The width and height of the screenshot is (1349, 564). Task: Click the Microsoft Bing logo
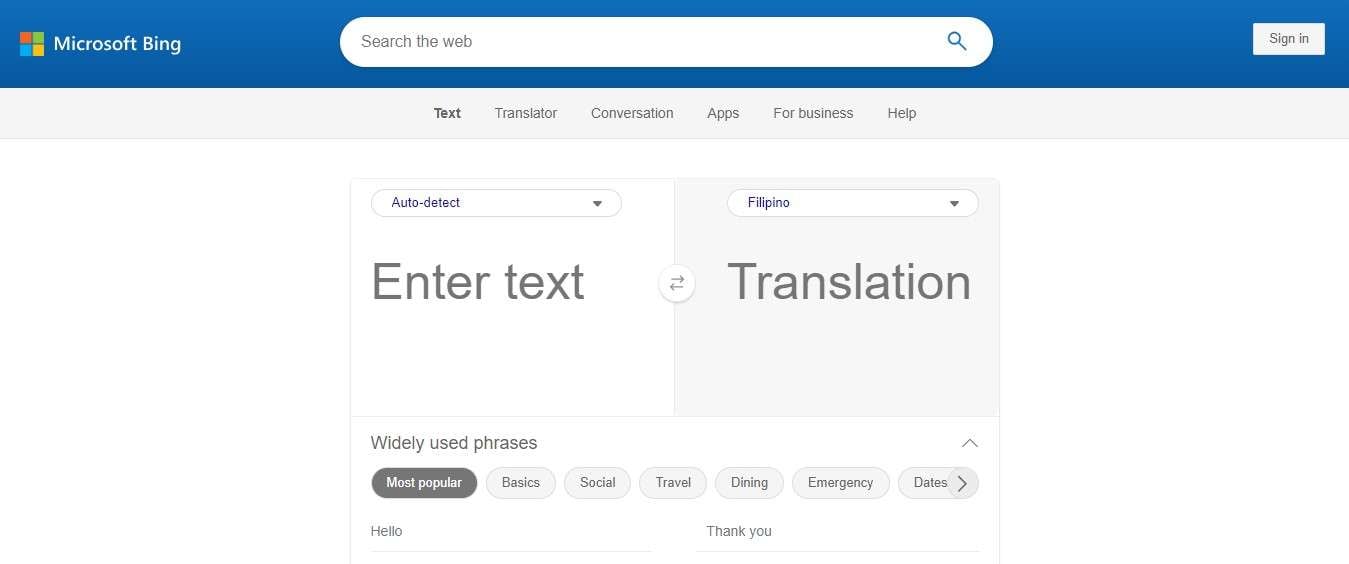click(x=100, y=43)
